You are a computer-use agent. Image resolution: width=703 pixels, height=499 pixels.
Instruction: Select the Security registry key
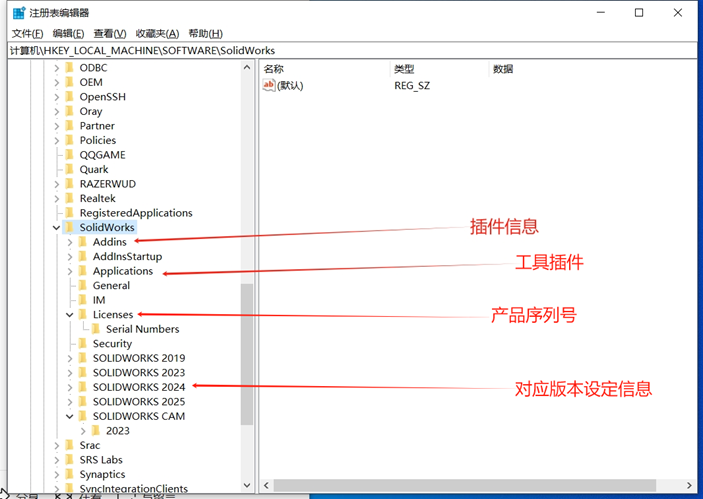coord(112,343)
